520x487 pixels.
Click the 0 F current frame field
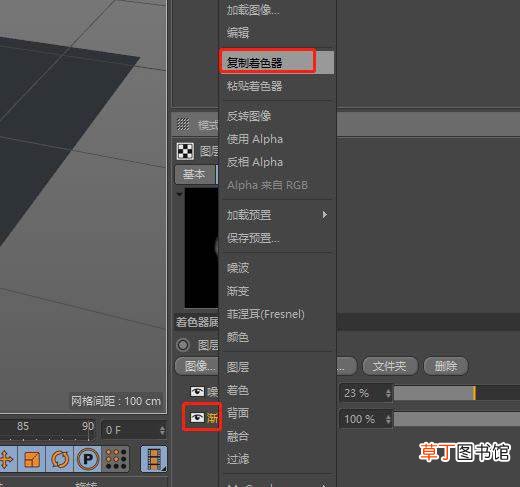coord(134,430)
